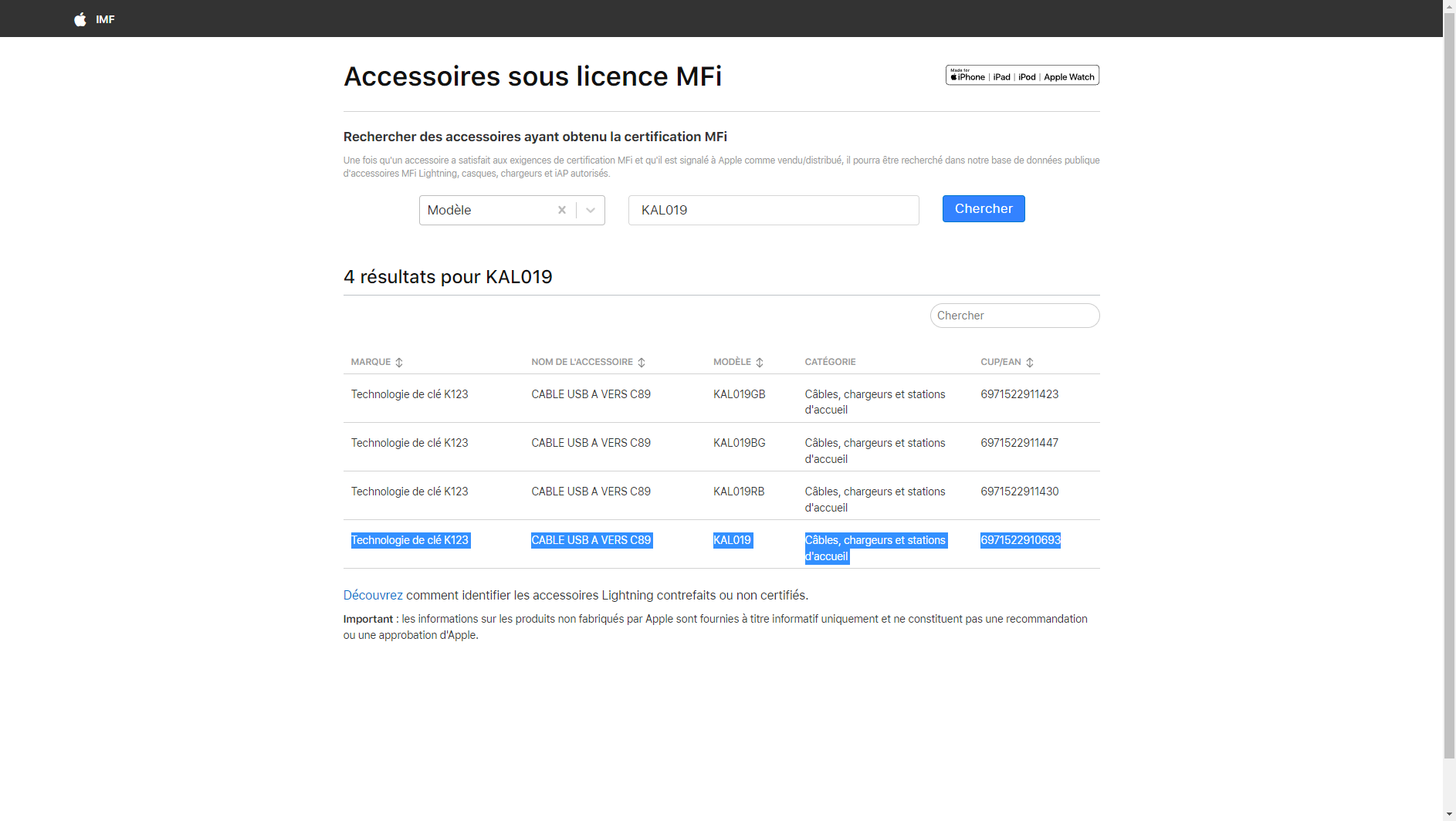Sort results by Marque column arrows
Image resolution: width=1456 pixels, height=821 pixels.
[399, 363]
